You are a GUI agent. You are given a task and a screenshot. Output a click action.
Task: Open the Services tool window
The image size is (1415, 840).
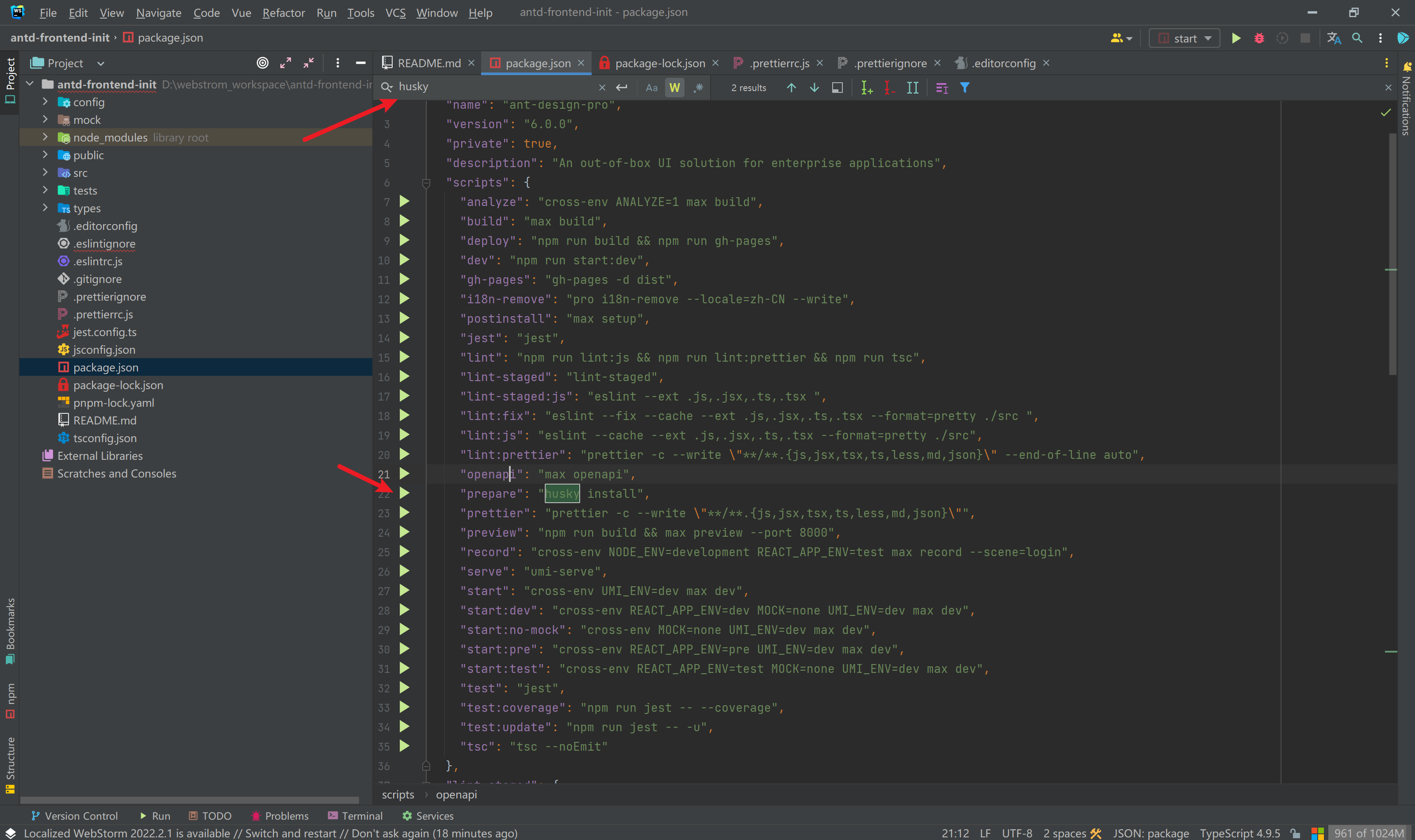[x=428, y=816]
